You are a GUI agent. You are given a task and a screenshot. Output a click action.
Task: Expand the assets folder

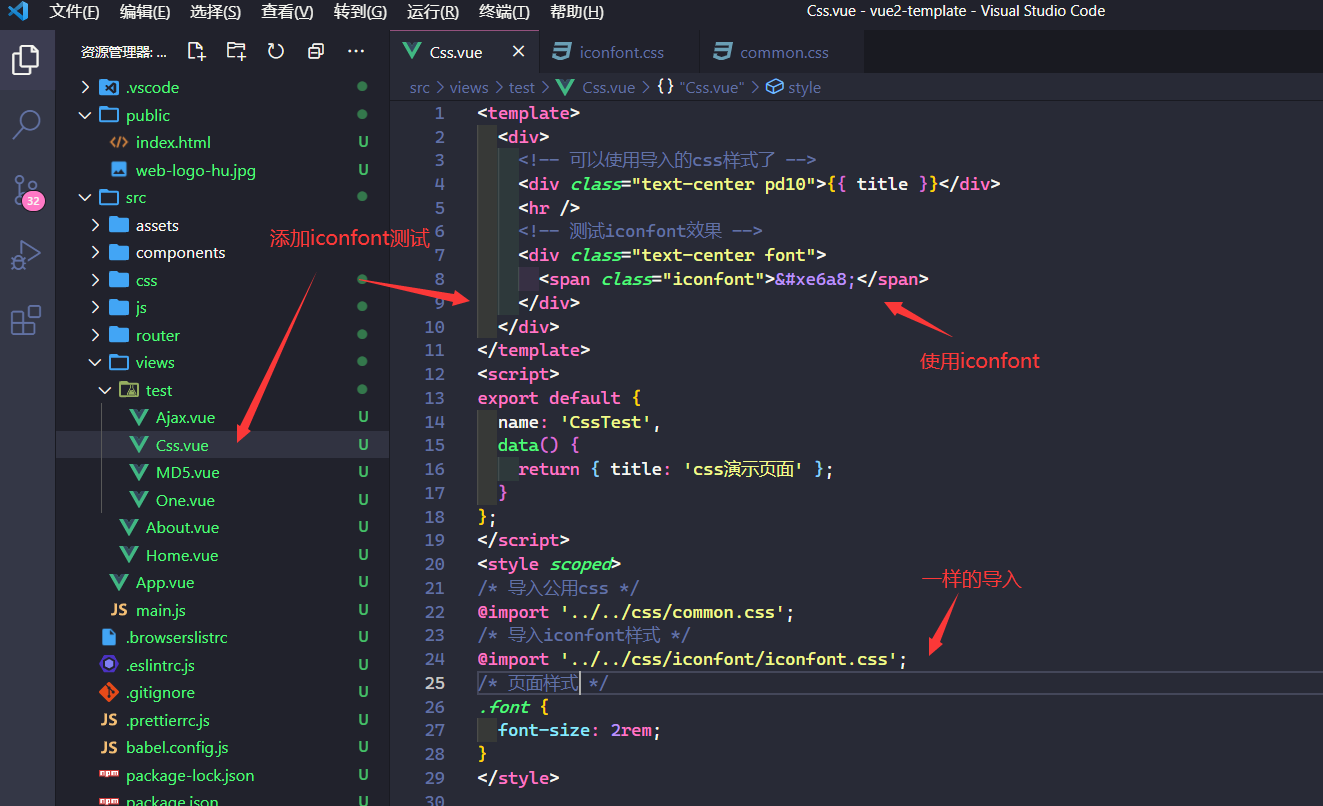click(157, 225)
